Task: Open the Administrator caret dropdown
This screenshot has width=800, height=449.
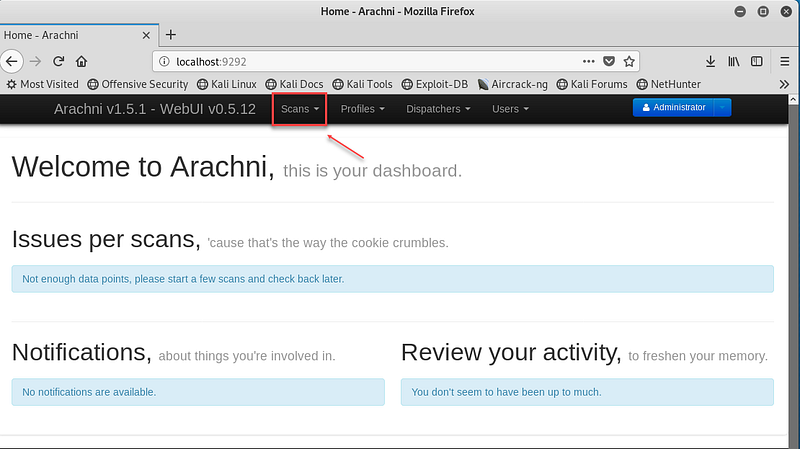Action: [x=722, y=108]
